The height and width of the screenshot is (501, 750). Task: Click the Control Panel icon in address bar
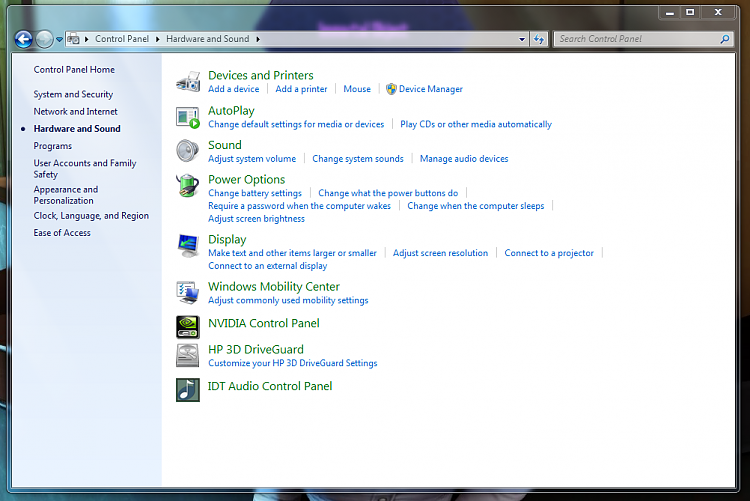pyautogui.click(x=73, y=39)
